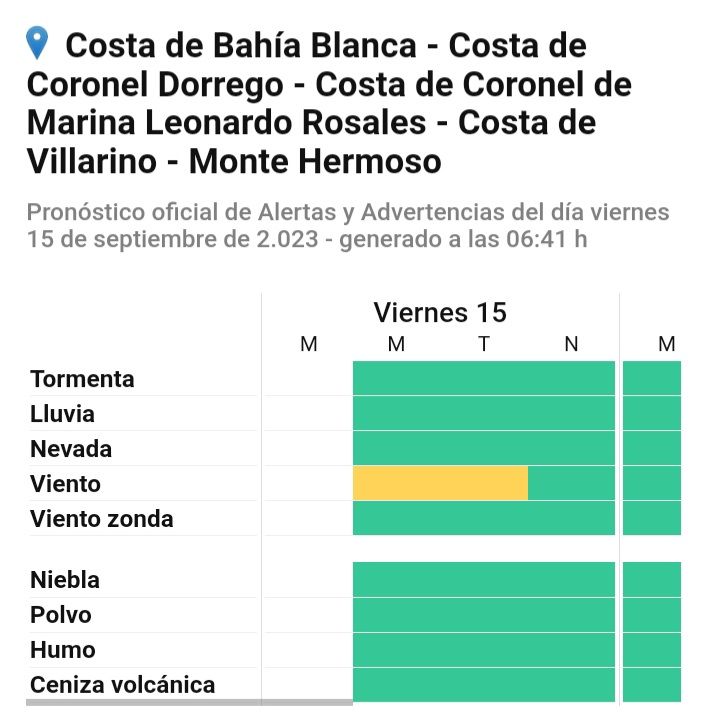Screen dimensions: 720x725
Task: Click the yellow Viento alert bar
Action: [x=440, y=483]
